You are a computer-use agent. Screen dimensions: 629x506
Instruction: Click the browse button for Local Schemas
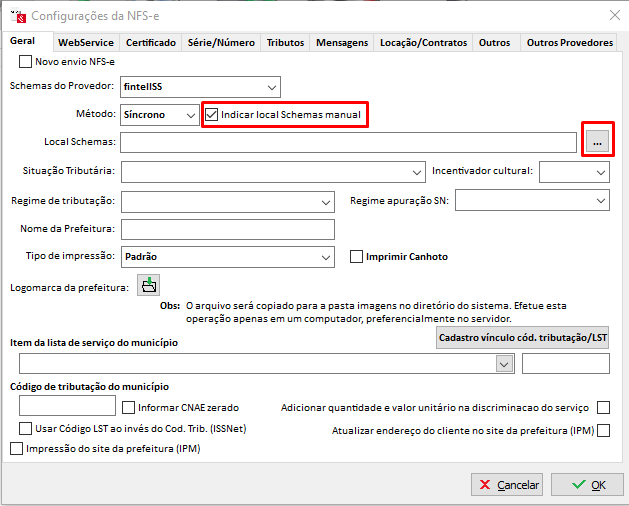tap(597, 143)
